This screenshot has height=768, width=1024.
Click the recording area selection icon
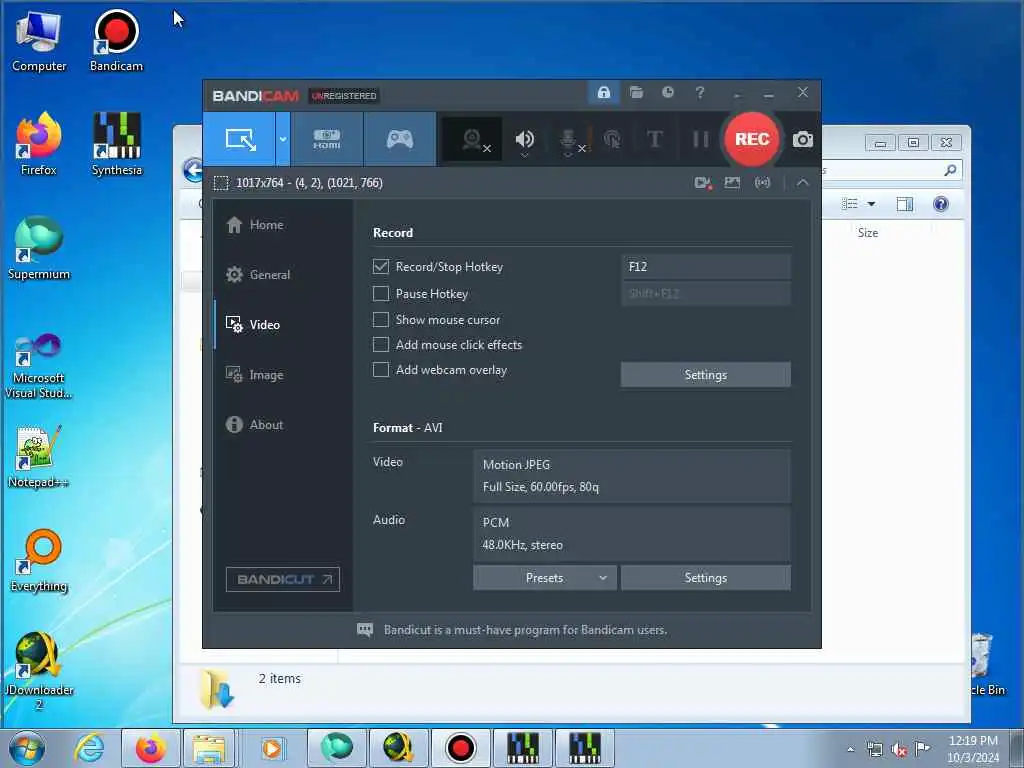(221, 183)
